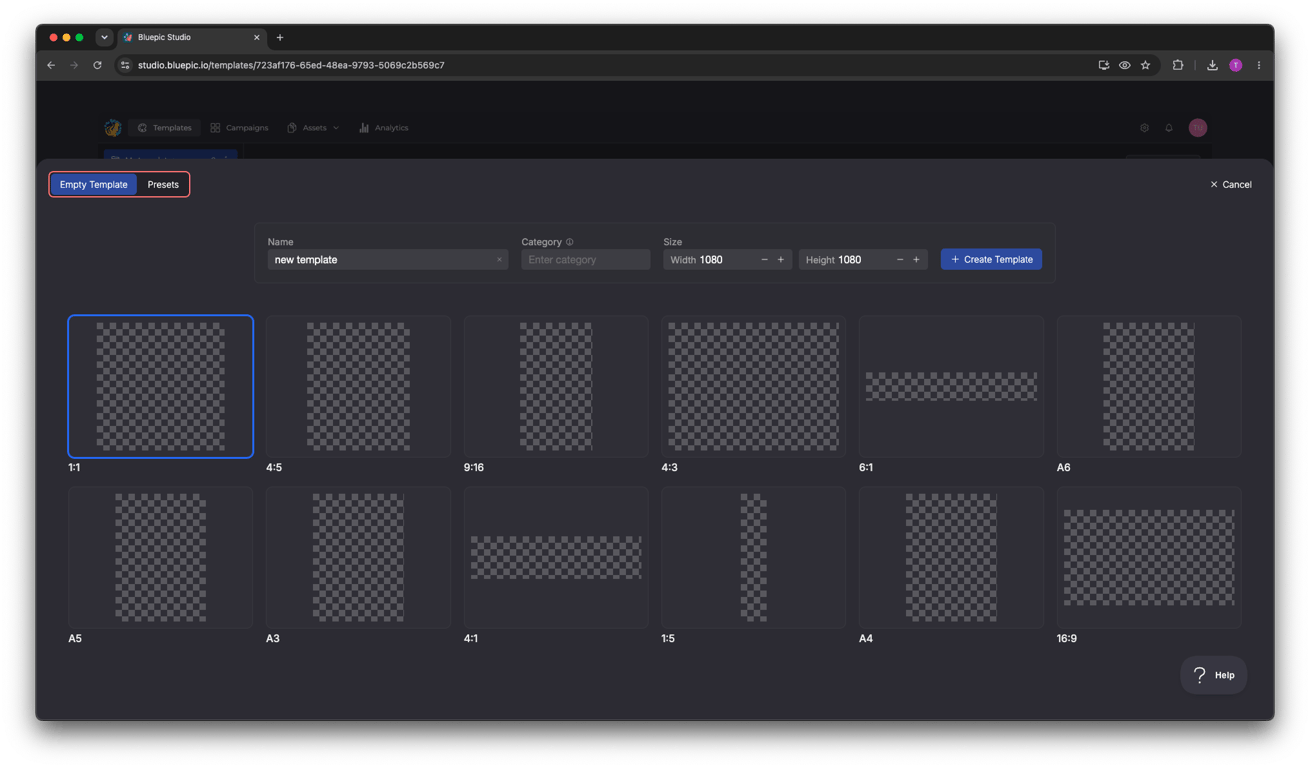
Task: Clear the Name field with x icon
Action: coord(499,260)
